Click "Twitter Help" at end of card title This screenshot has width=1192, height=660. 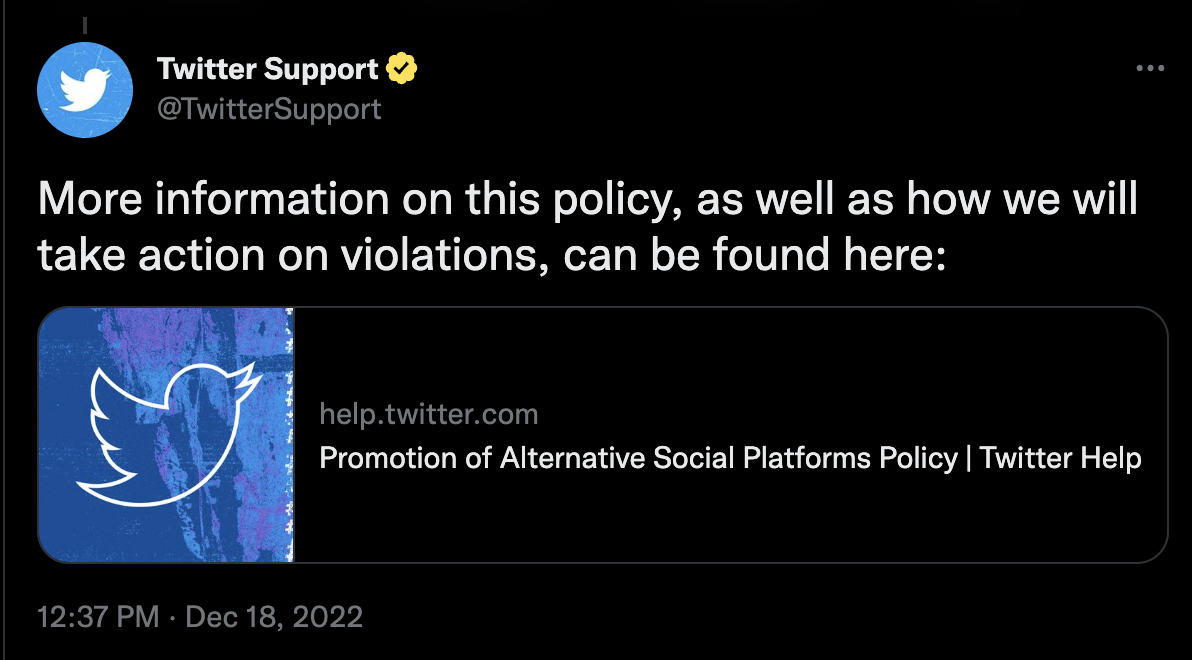(x=1060, y=458)
